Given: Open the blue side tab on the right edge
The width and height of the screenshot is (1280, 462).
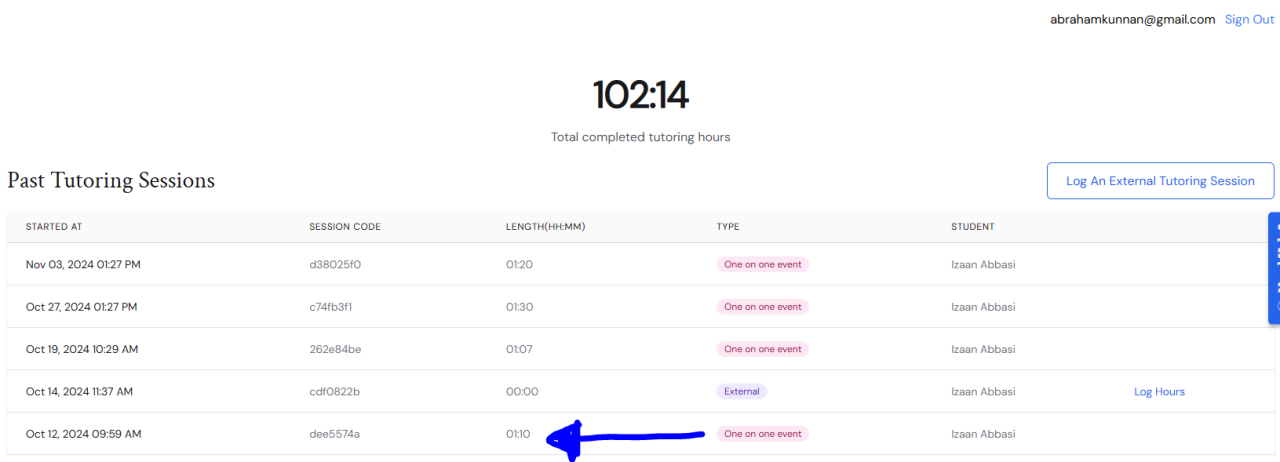Looking at the screenshot, I should pyautogui.click(x=1274, y=268).
